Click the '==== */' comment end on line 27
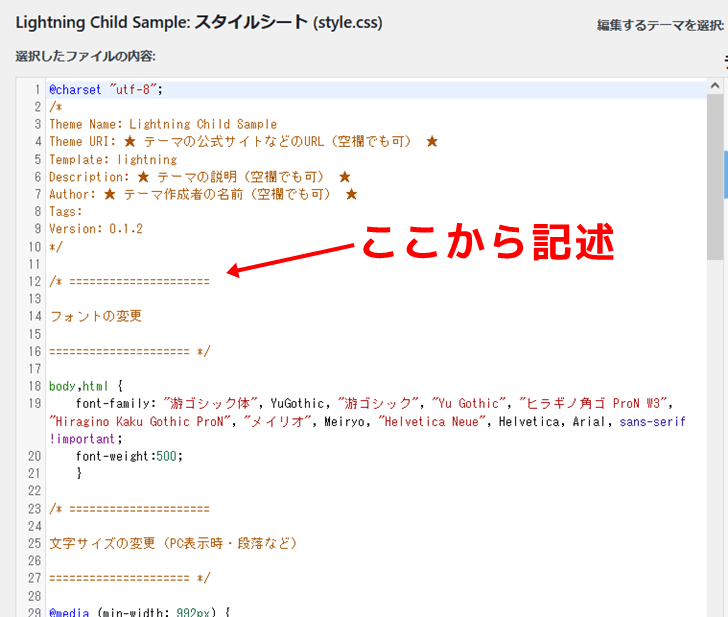Viewport: 728px width, 617px height. point(130,578)
